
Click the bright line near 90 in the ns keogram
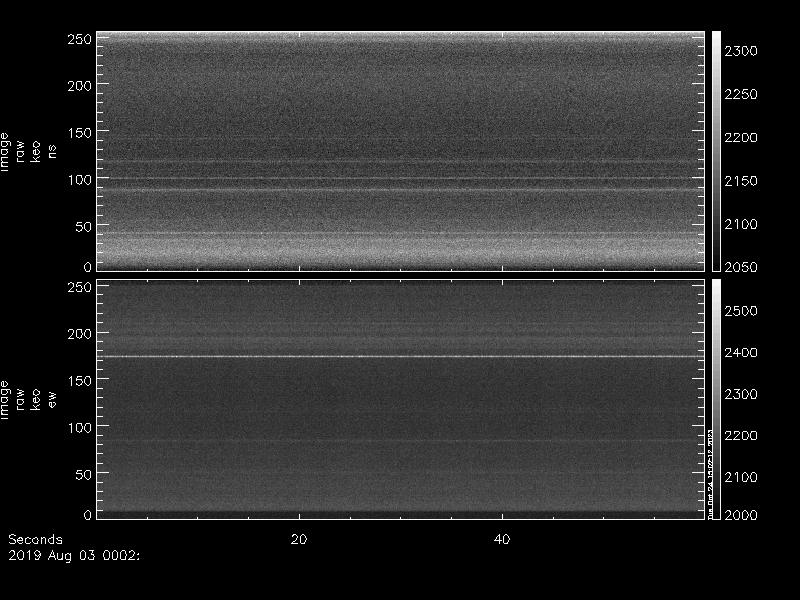[x=400, y=189]
